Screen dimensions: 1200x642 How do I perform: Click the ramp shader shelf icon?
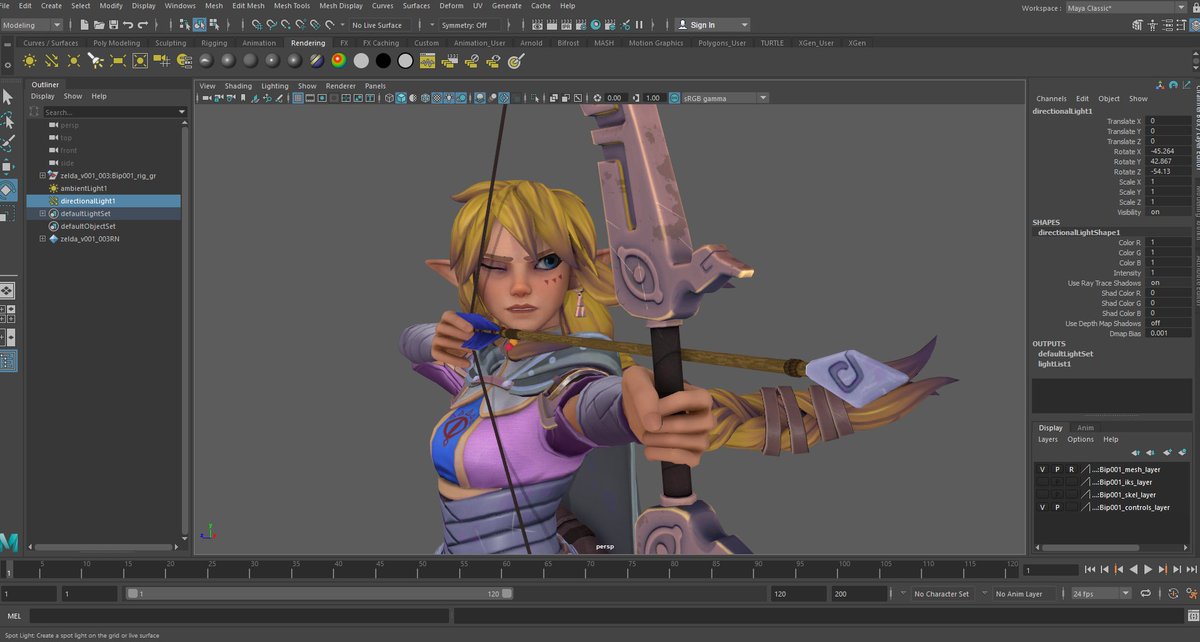coord(338,60)
